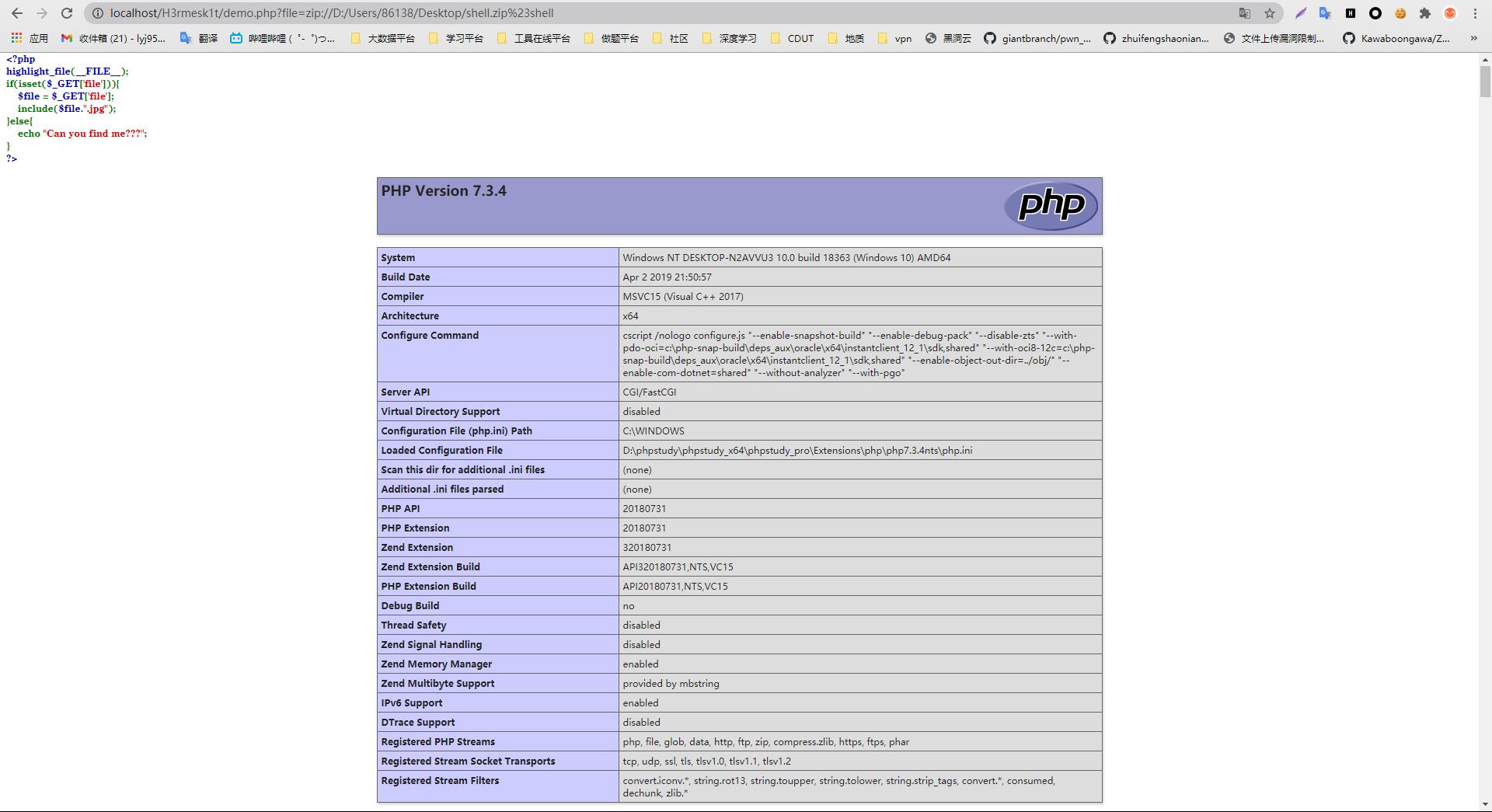Open the 哔哩哔哩 bookmark

pos(283,38)
